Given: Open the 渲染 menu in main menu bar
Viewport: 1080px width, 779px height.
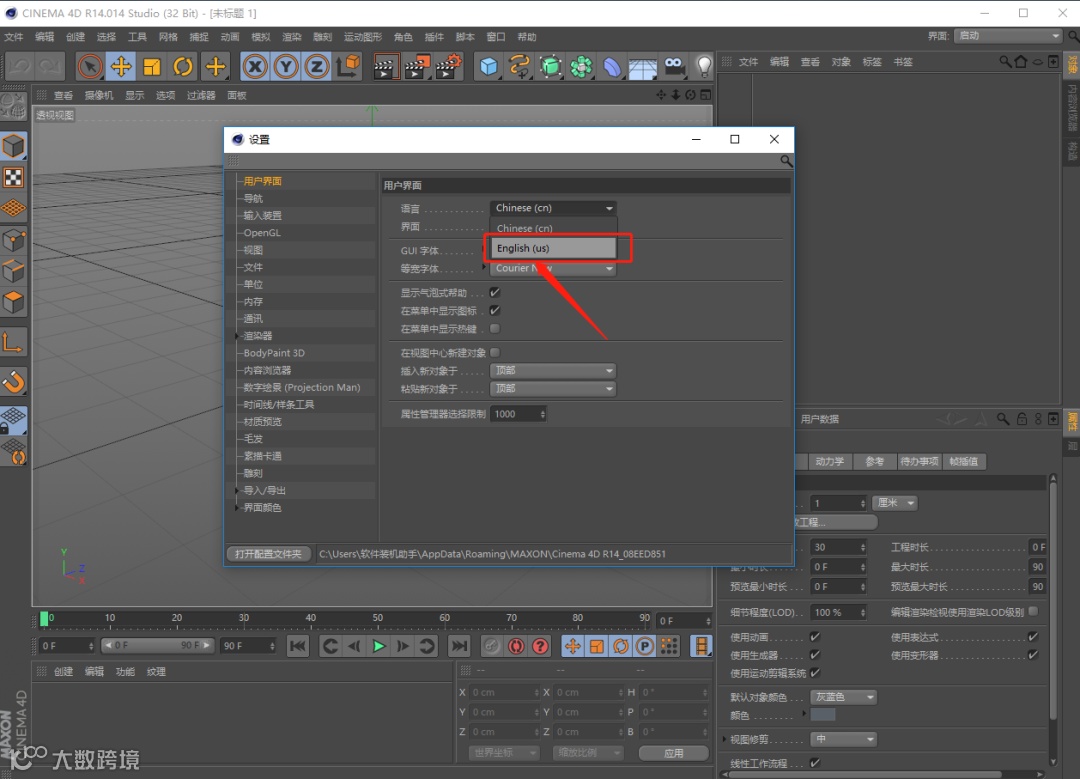Looking at the screenshot, I should (292, 37).
